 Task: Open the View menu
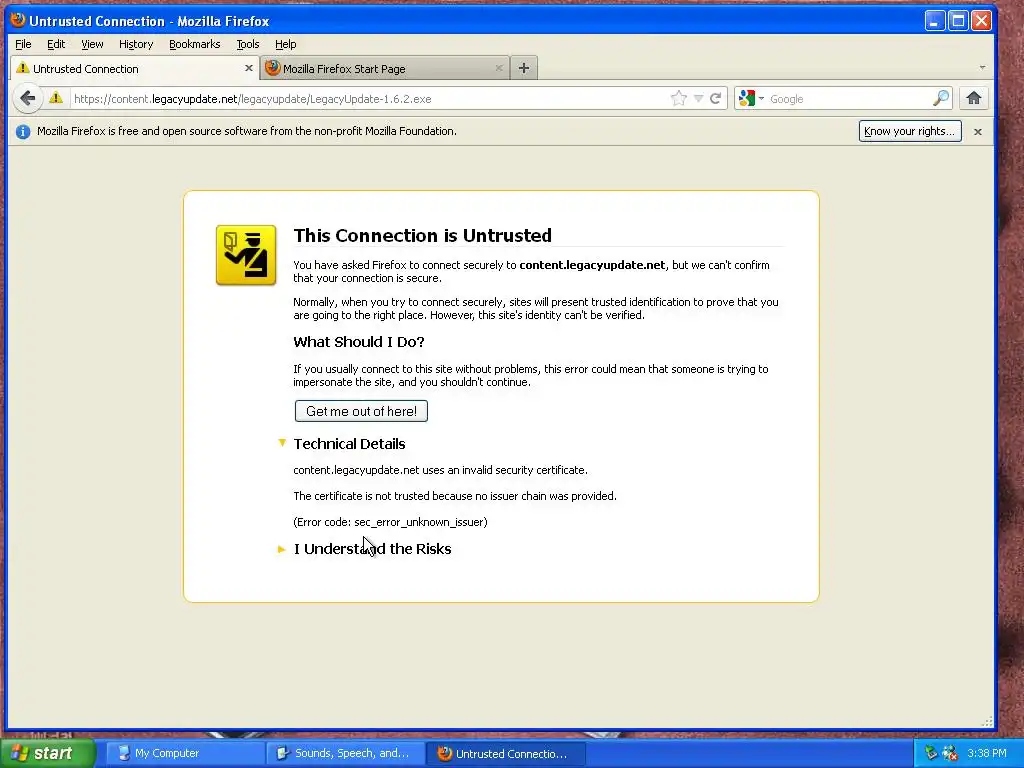pos(92,44)
